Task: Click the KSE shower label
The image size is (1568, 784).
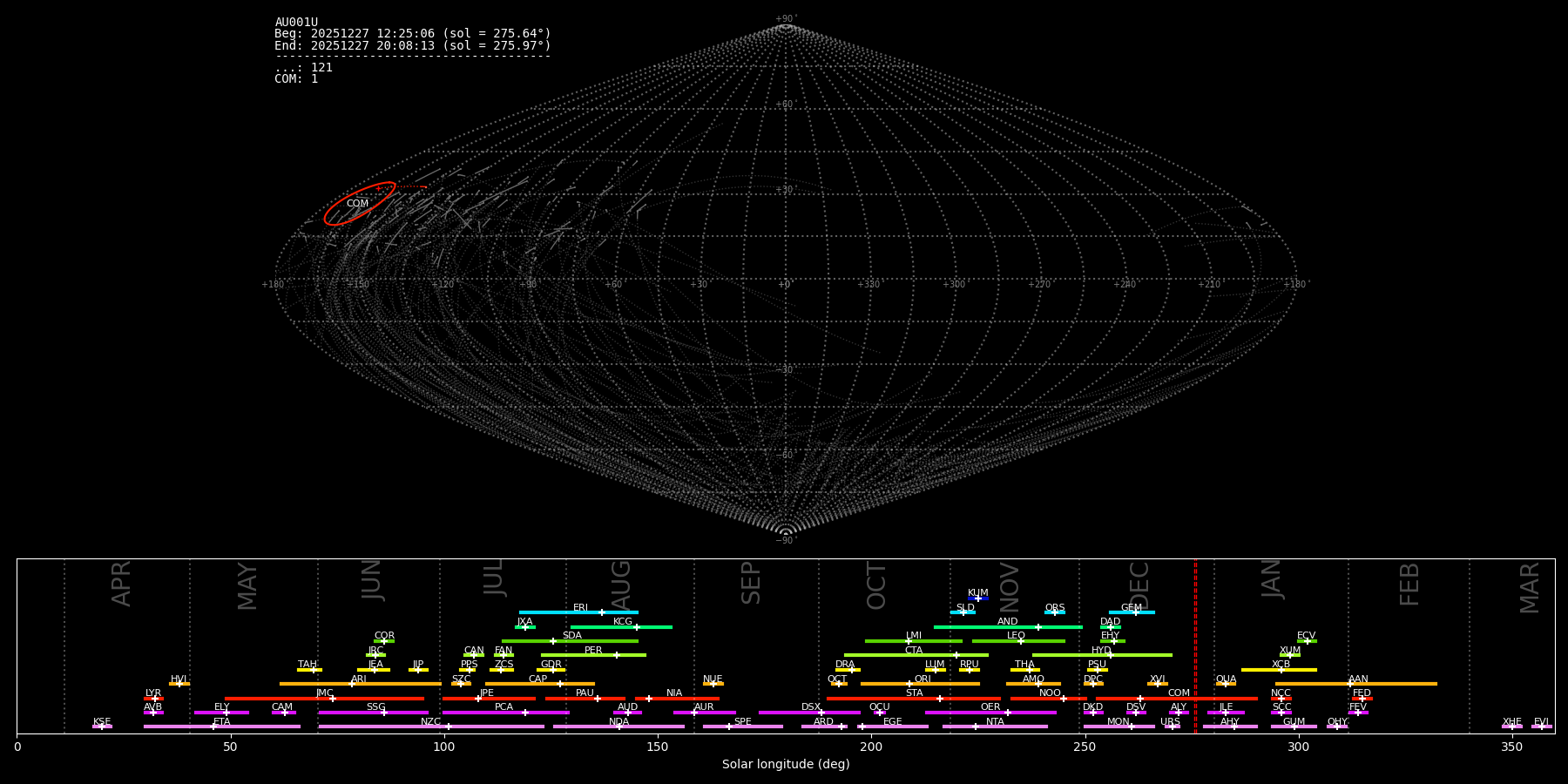Action: point(102,722)
